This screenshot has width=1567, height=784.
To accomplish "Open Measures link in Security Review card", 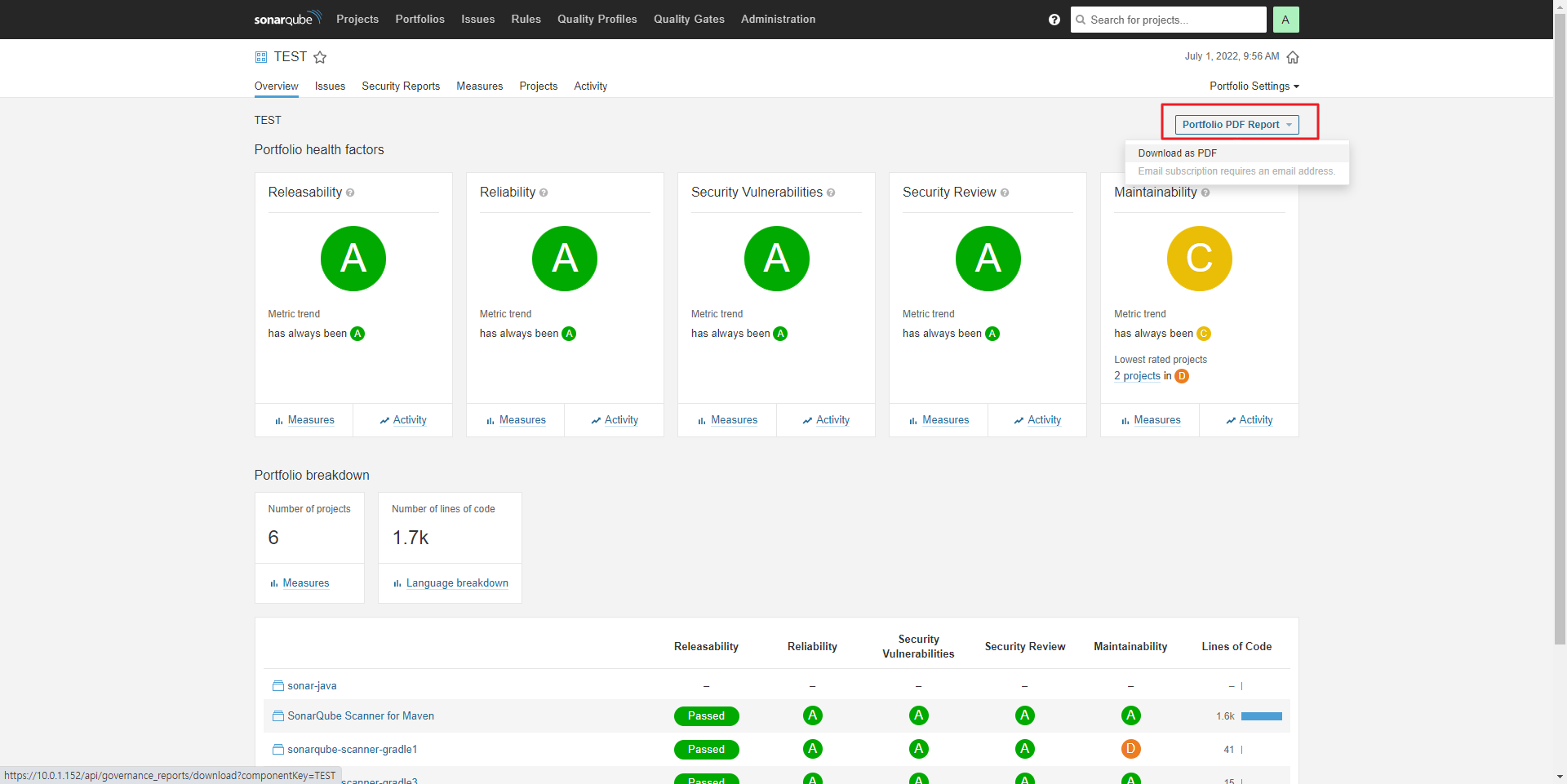I will 945,420.
